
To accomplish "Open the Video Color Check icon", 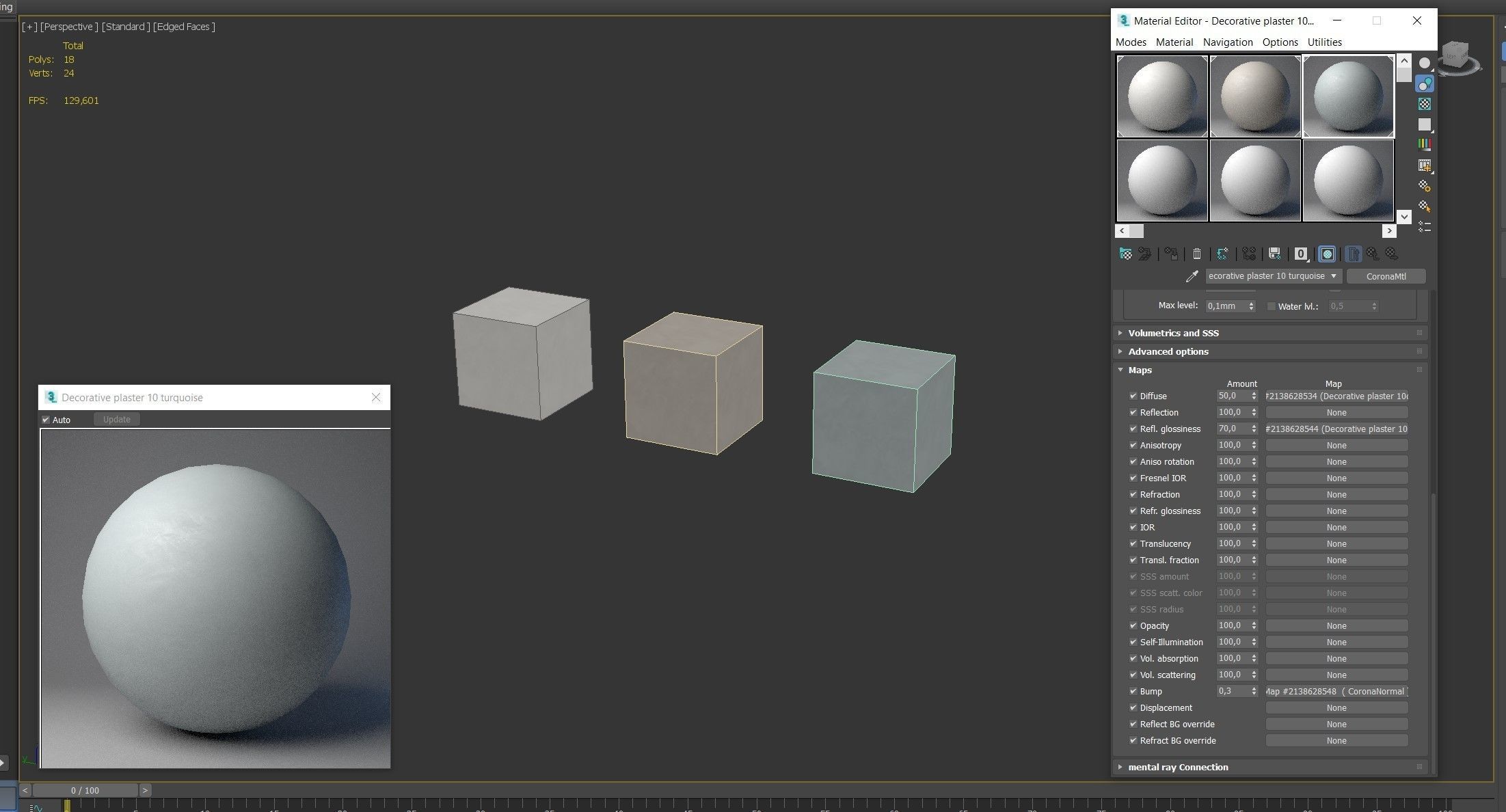I will coord(1425,144).
